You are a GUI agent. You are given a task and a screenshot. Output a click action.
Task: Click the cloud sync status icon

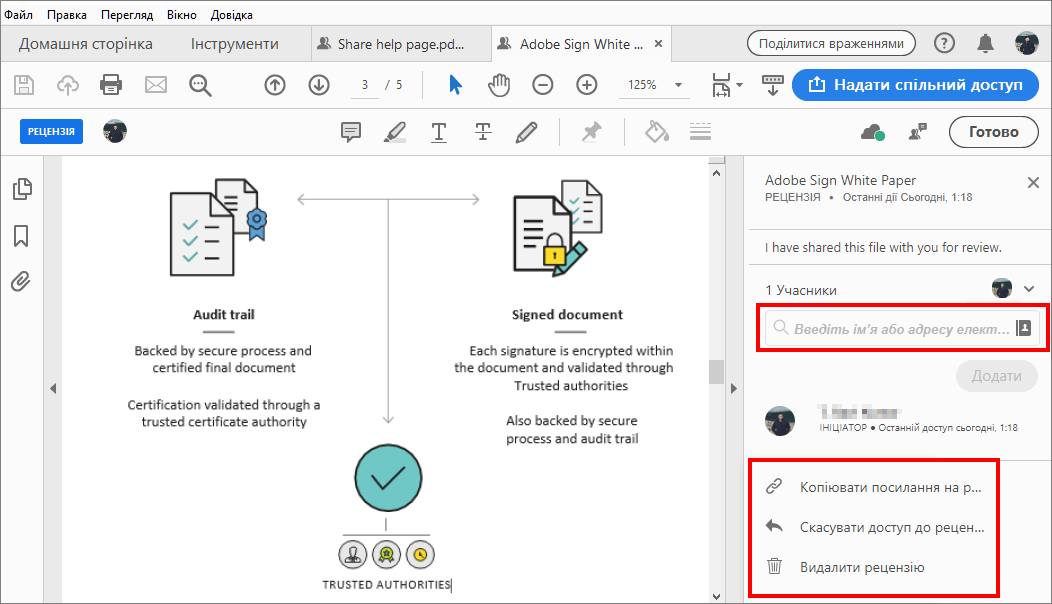click(x=872, y=132)
